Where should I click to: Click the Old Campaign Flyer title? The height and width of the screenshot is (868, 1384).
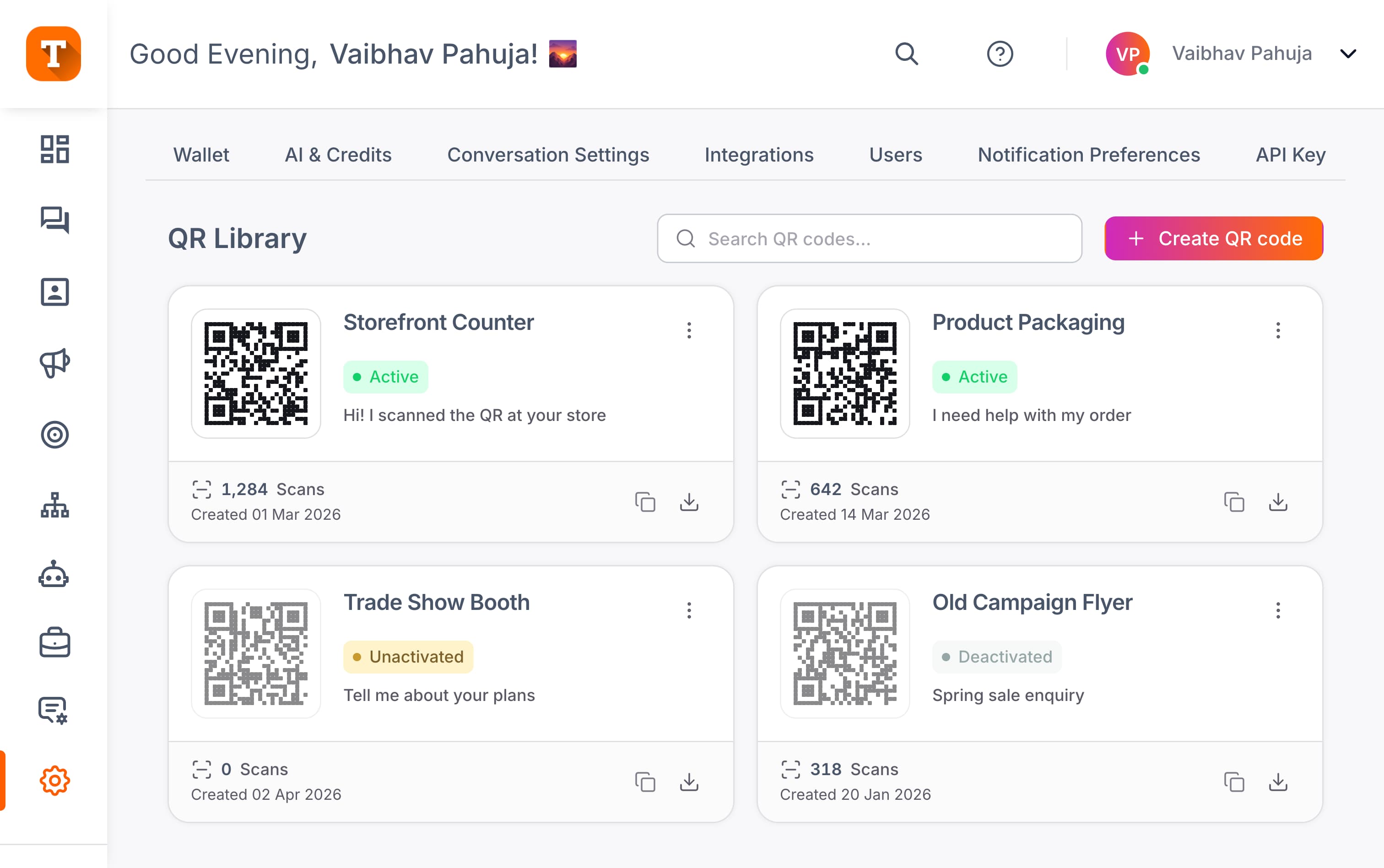(1032, 603)
